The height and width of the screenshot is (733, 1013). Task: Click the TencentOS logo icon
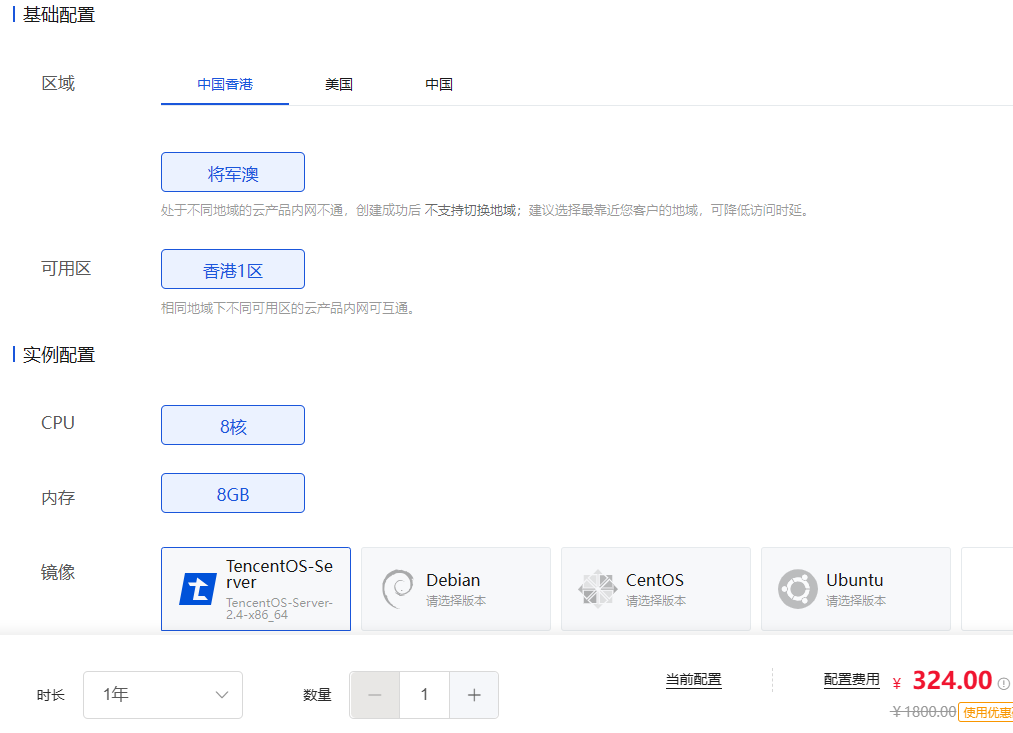coord(198,589)
